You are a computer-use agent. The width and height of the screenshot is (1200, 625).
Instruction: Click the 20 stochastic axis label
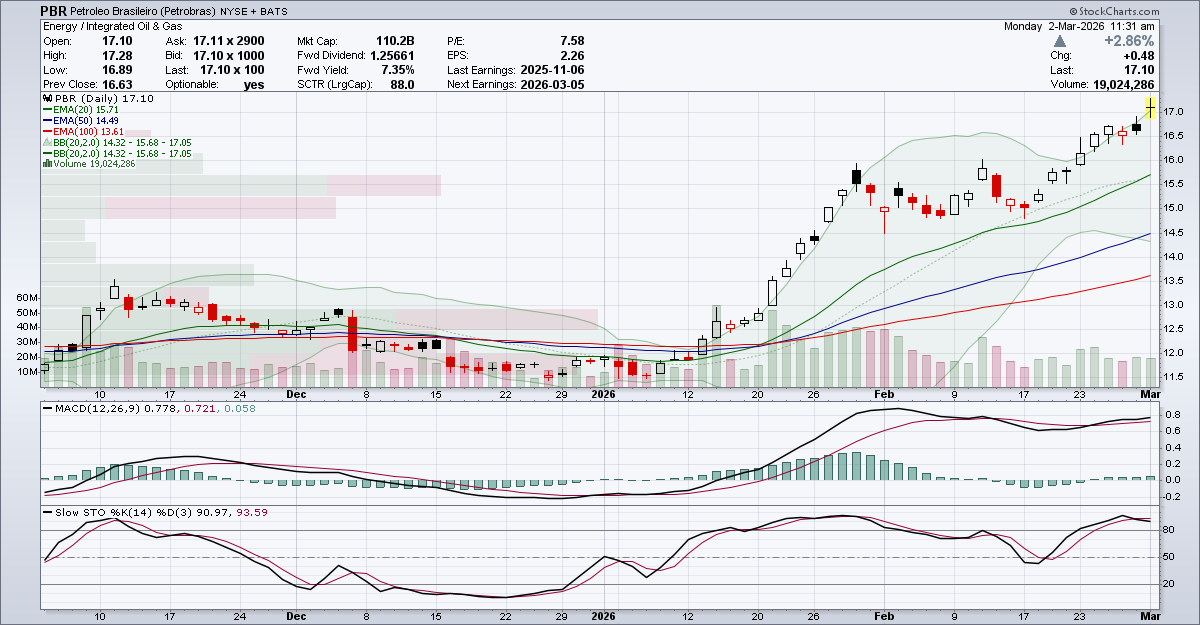1169,584
